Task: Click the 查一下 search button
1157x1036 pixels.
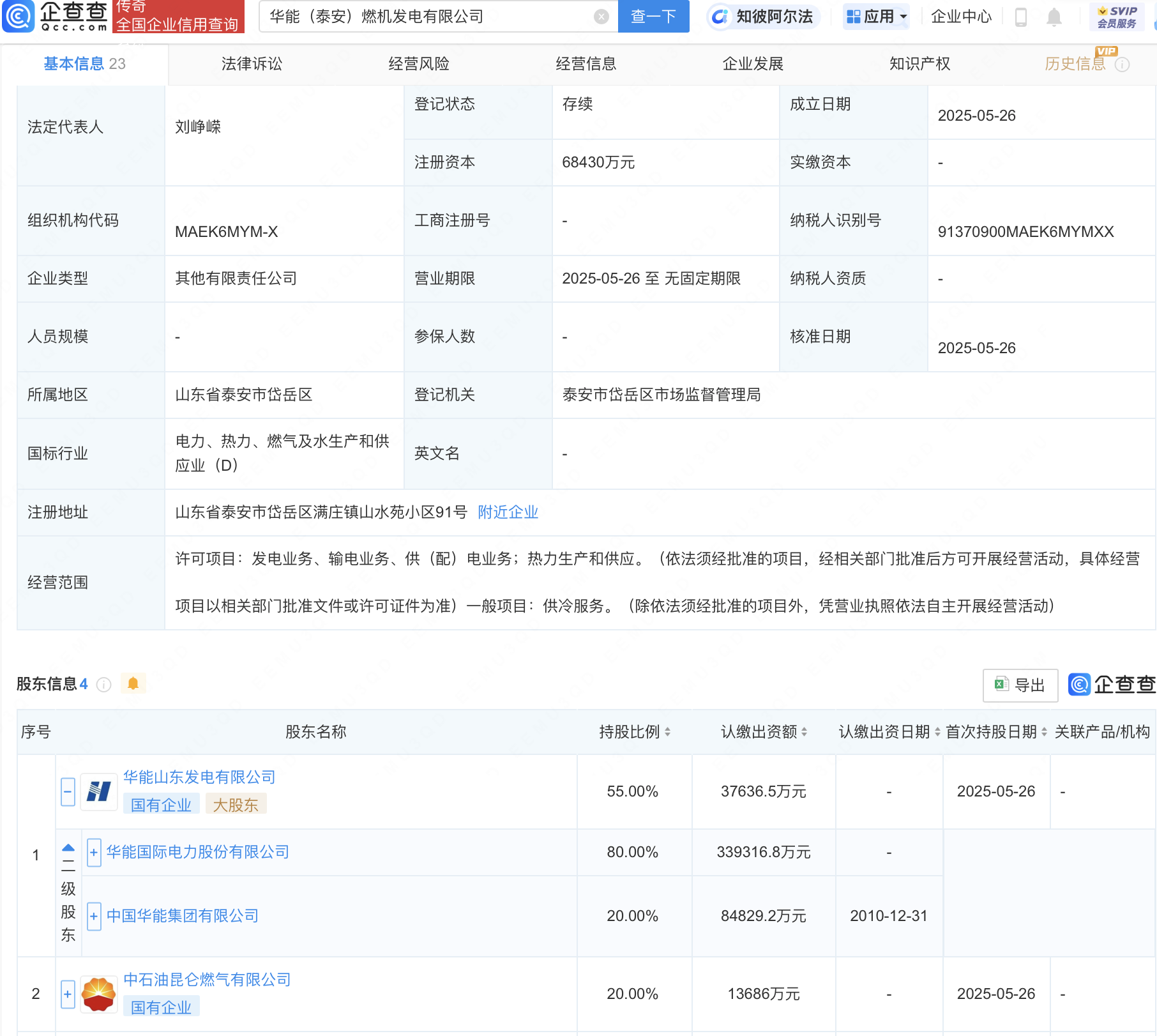Action: tap(653, 17)
